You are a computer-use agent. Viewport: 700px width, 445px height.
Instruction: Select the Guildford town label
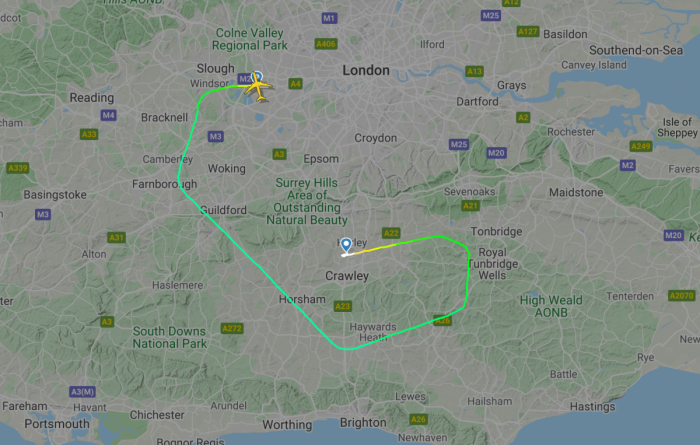point(223,210)
